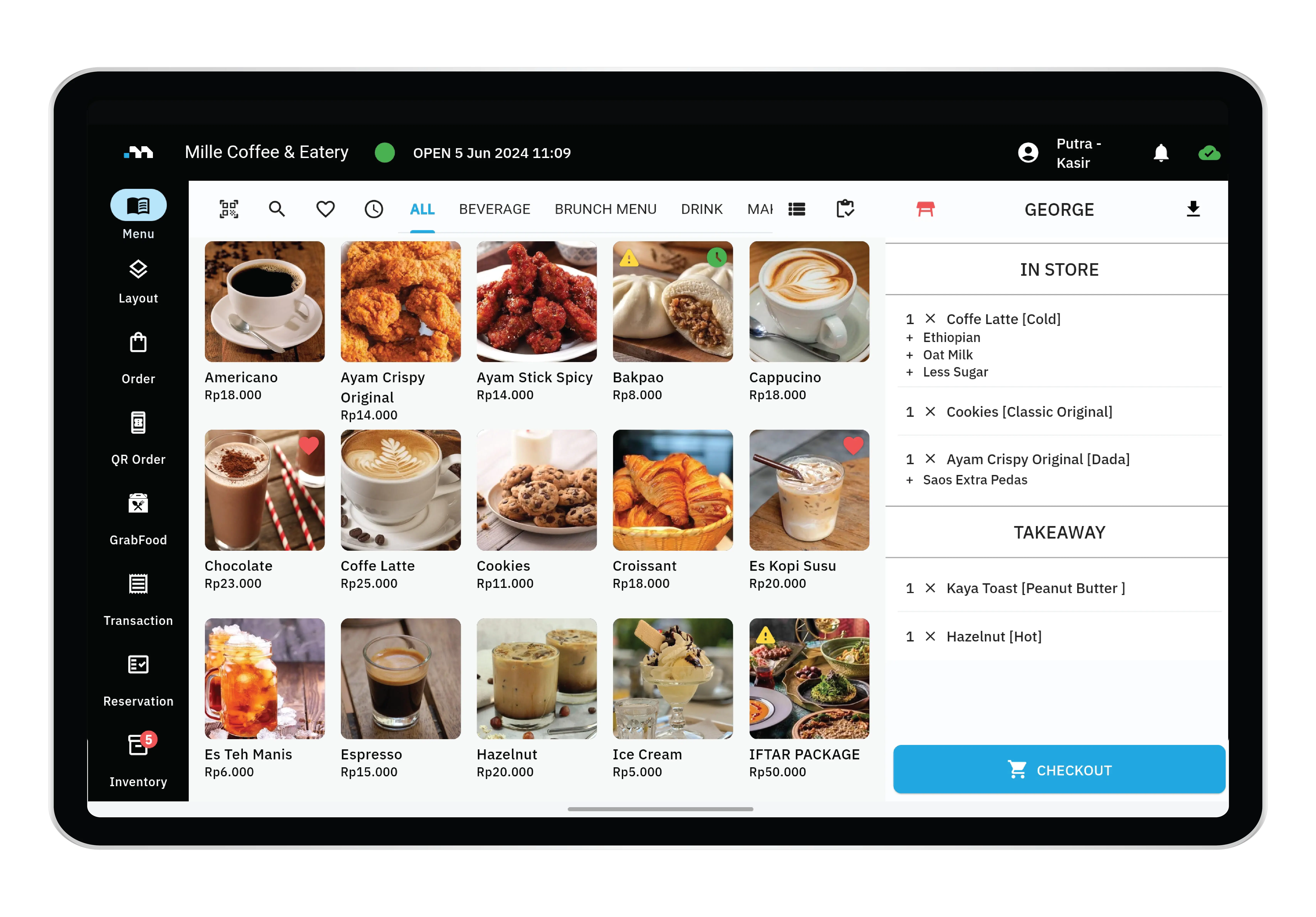The height and width of the screenshot is (917, 1316).
Task: Open the Reservation sidebar section
Action: click(x=138, y=681)
